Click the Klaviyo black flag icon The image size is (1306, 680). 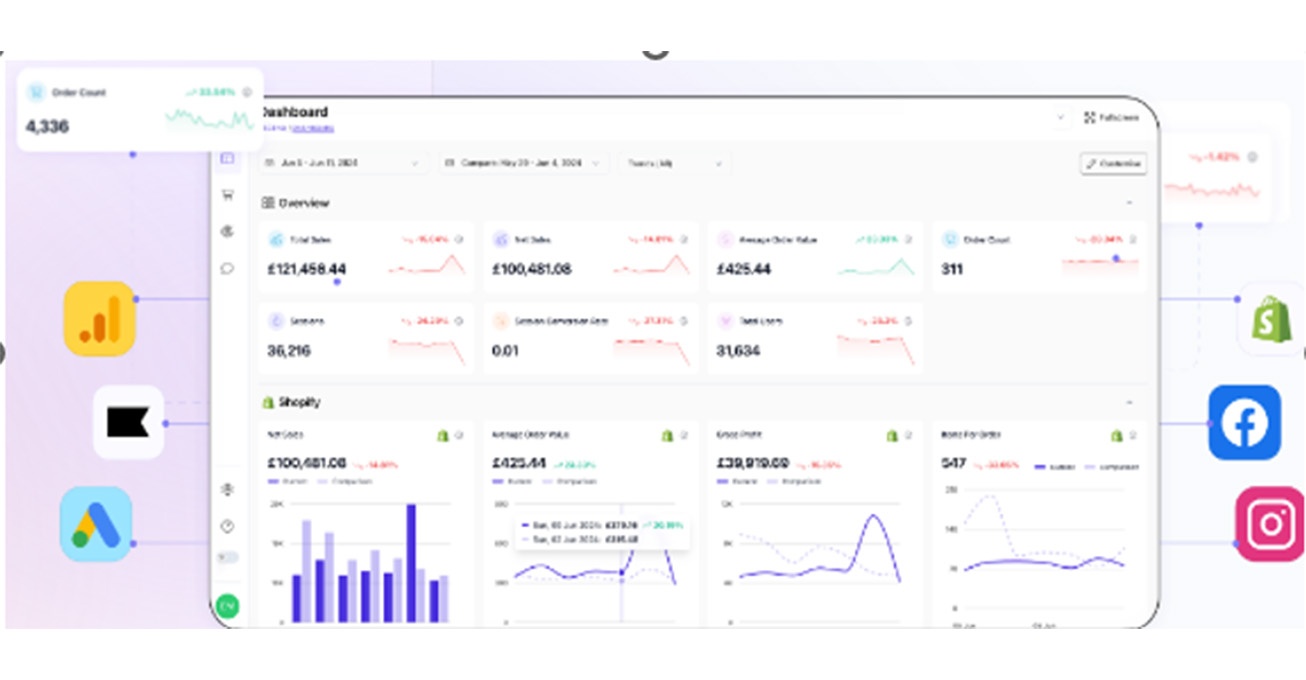point(129,423)
